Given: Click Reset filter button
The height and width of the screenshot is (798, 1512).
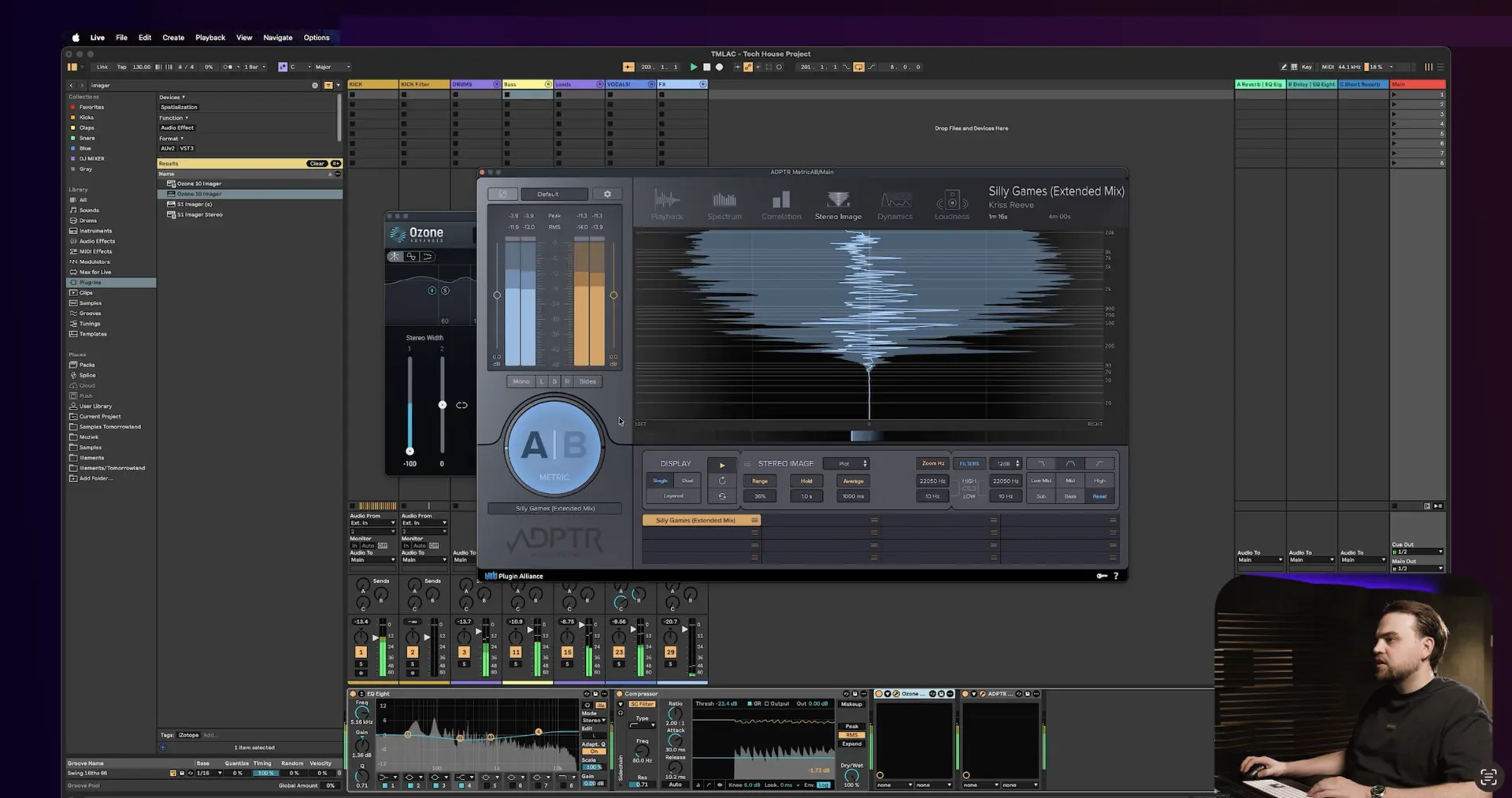Looking at the screenshot, I should (1099, 496).
